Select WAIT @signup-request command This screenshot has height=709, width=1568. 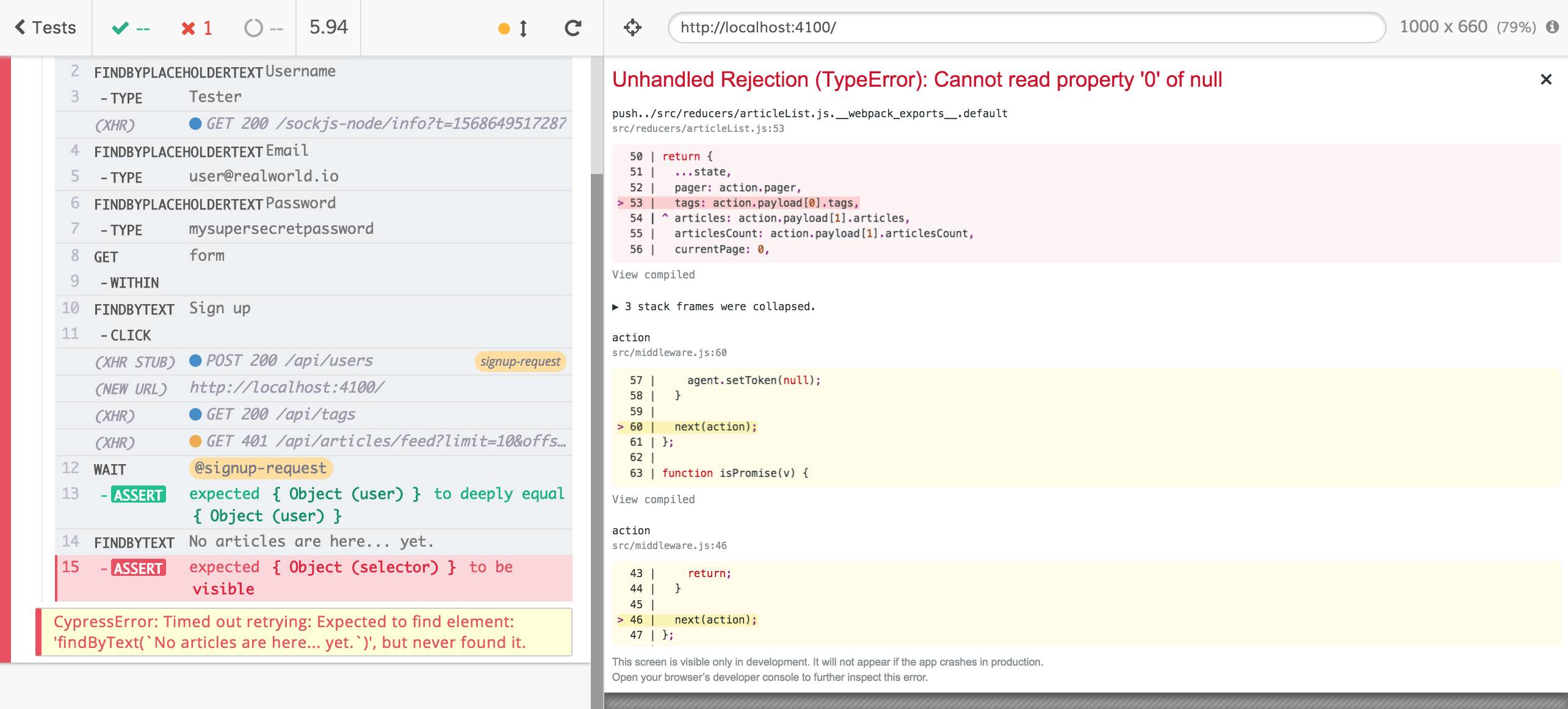point(314,469)
